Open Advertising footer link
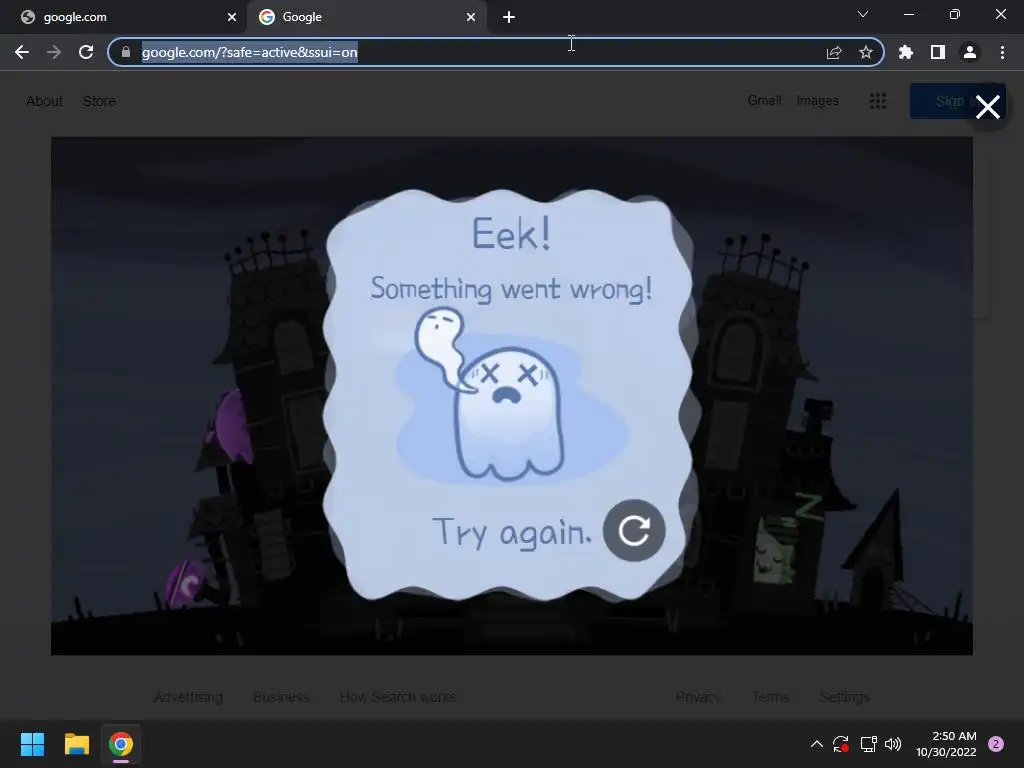This screenshot has height=768, width=1024. (x=188, y=697)
